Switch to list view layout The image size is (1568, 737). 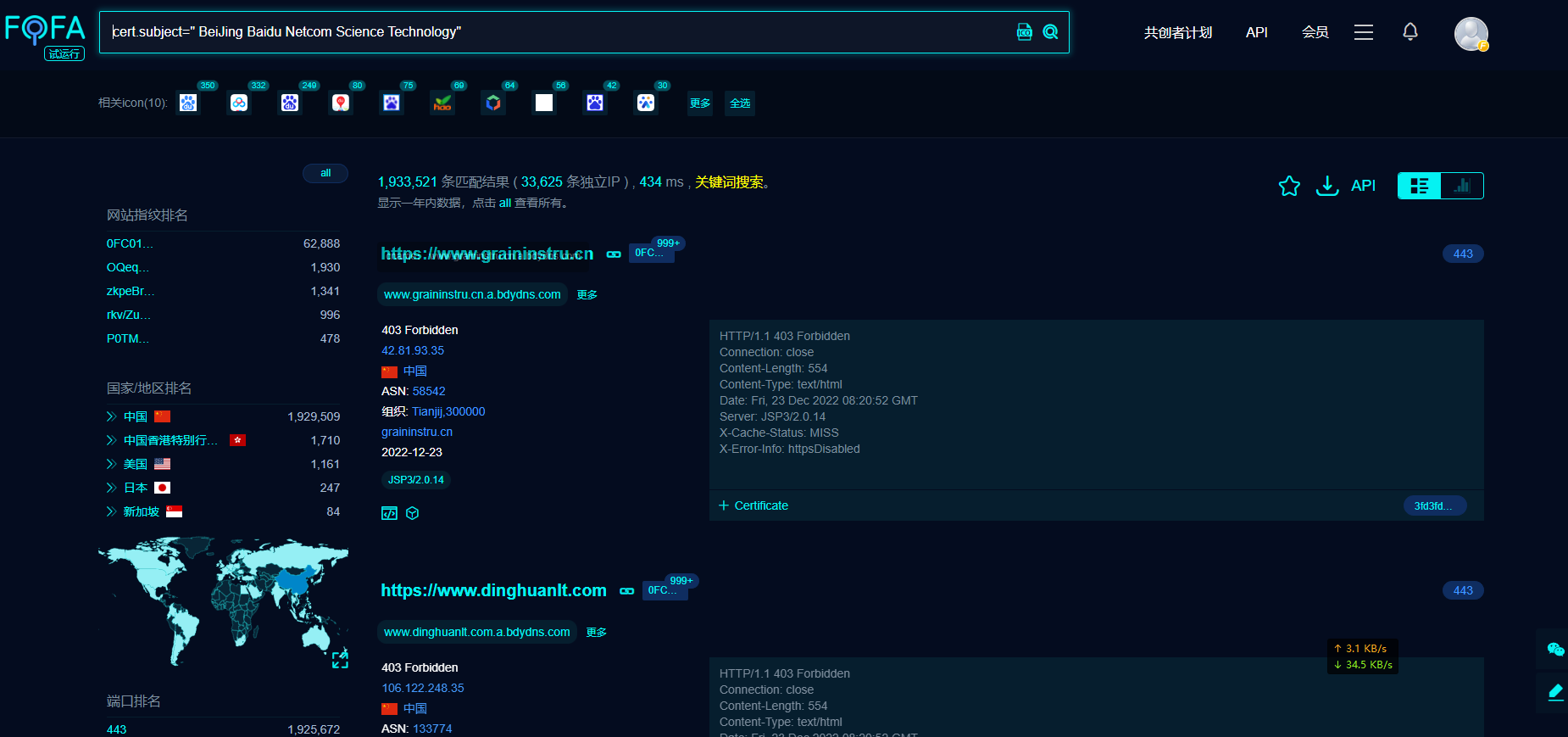(x=1420, y=186)
